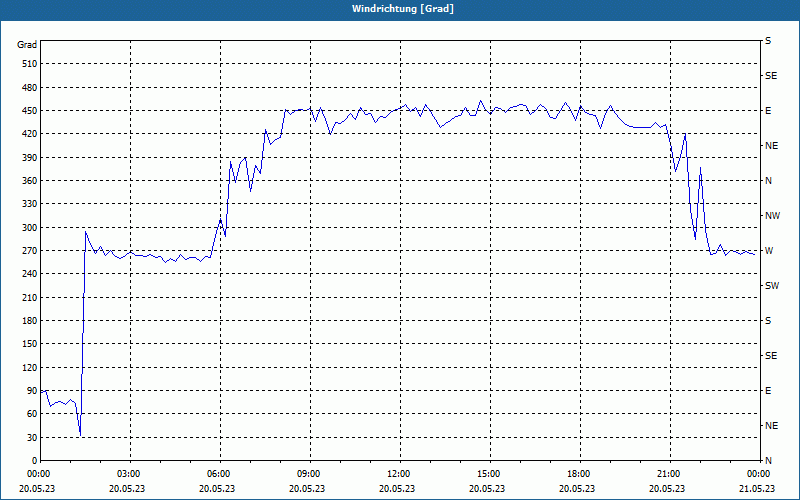Select the 420 y-axis value

[x=30, y=134]
